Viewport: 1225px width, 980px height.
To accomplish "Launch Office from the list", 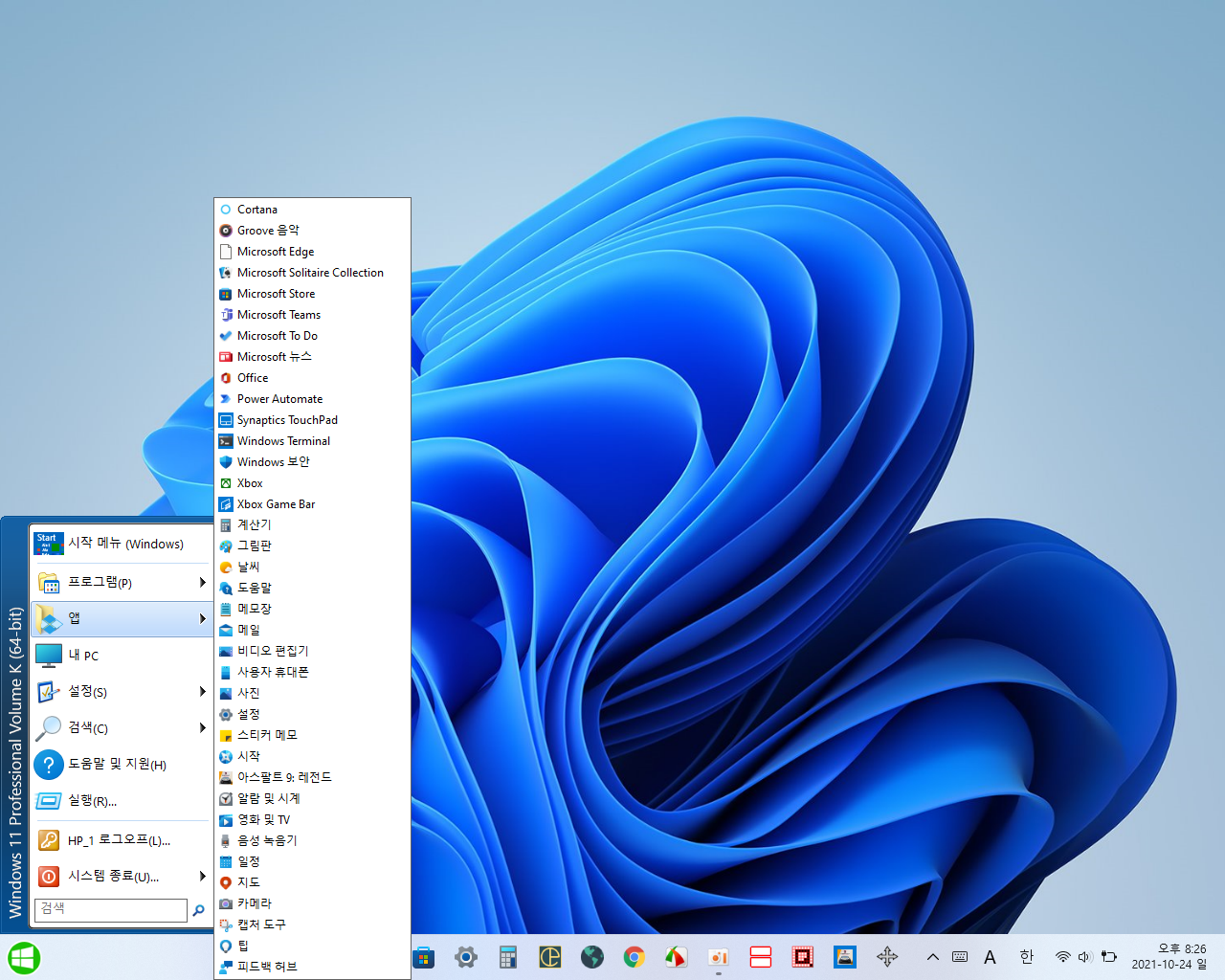I will click(x=312, y=378).
